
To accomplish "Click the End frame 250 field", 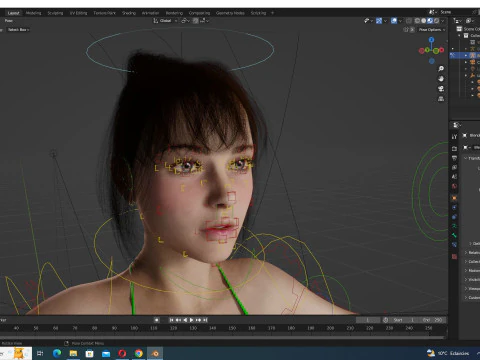I will coord(433,320).
